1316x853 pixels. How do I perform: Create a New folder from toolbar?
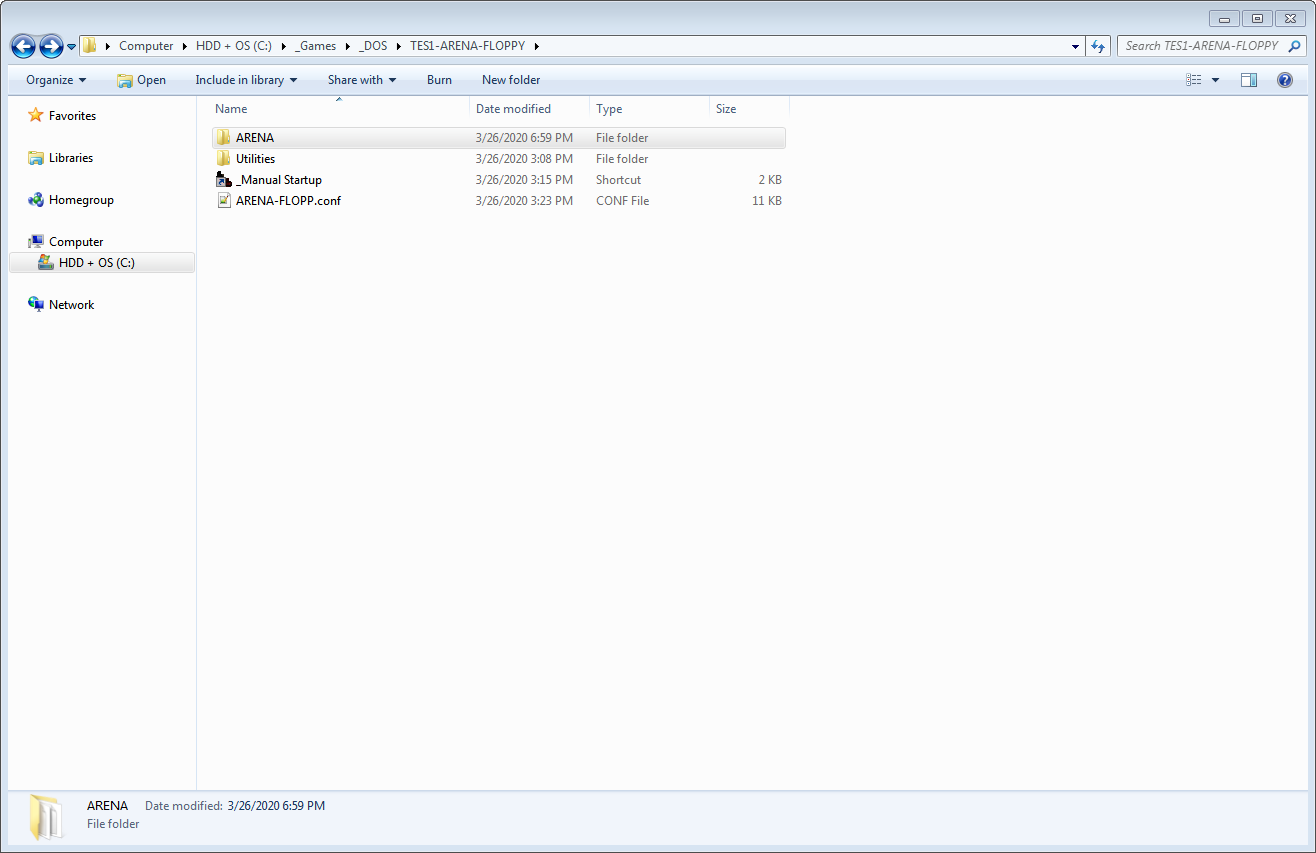(511, 80)
